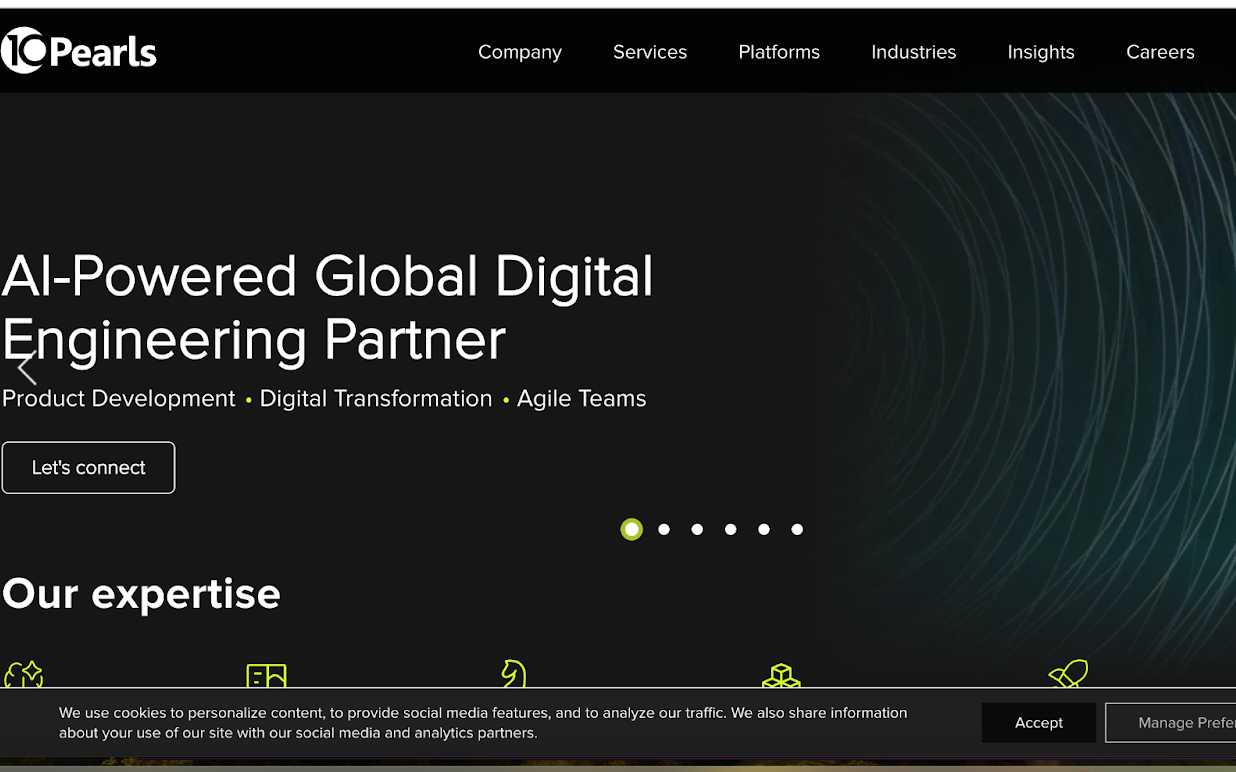1236x772 pixels.
Task: Accept the cookie policy
Action: pos(1038,722)
